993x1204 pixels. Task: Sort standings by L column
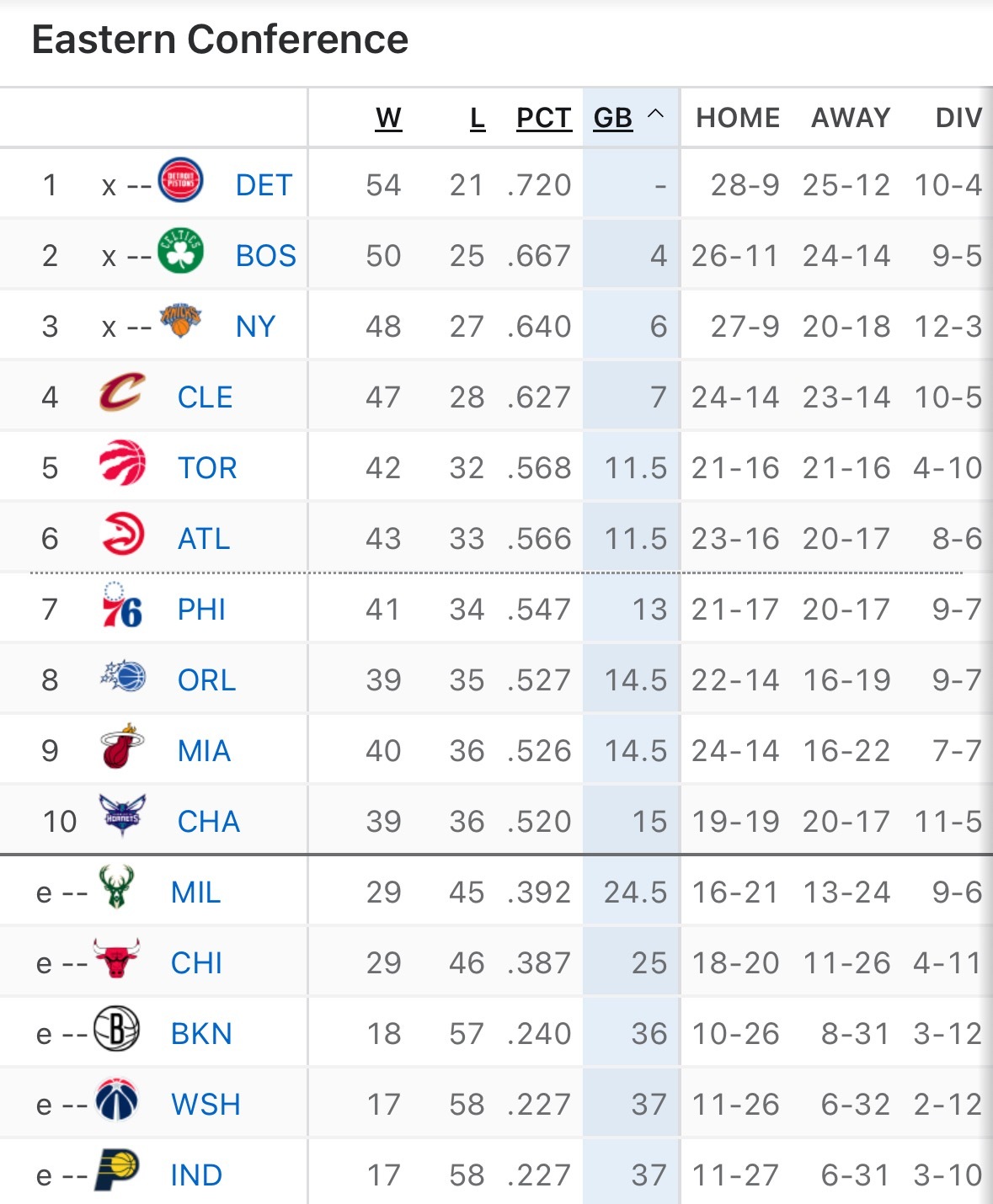coord(477,119)
